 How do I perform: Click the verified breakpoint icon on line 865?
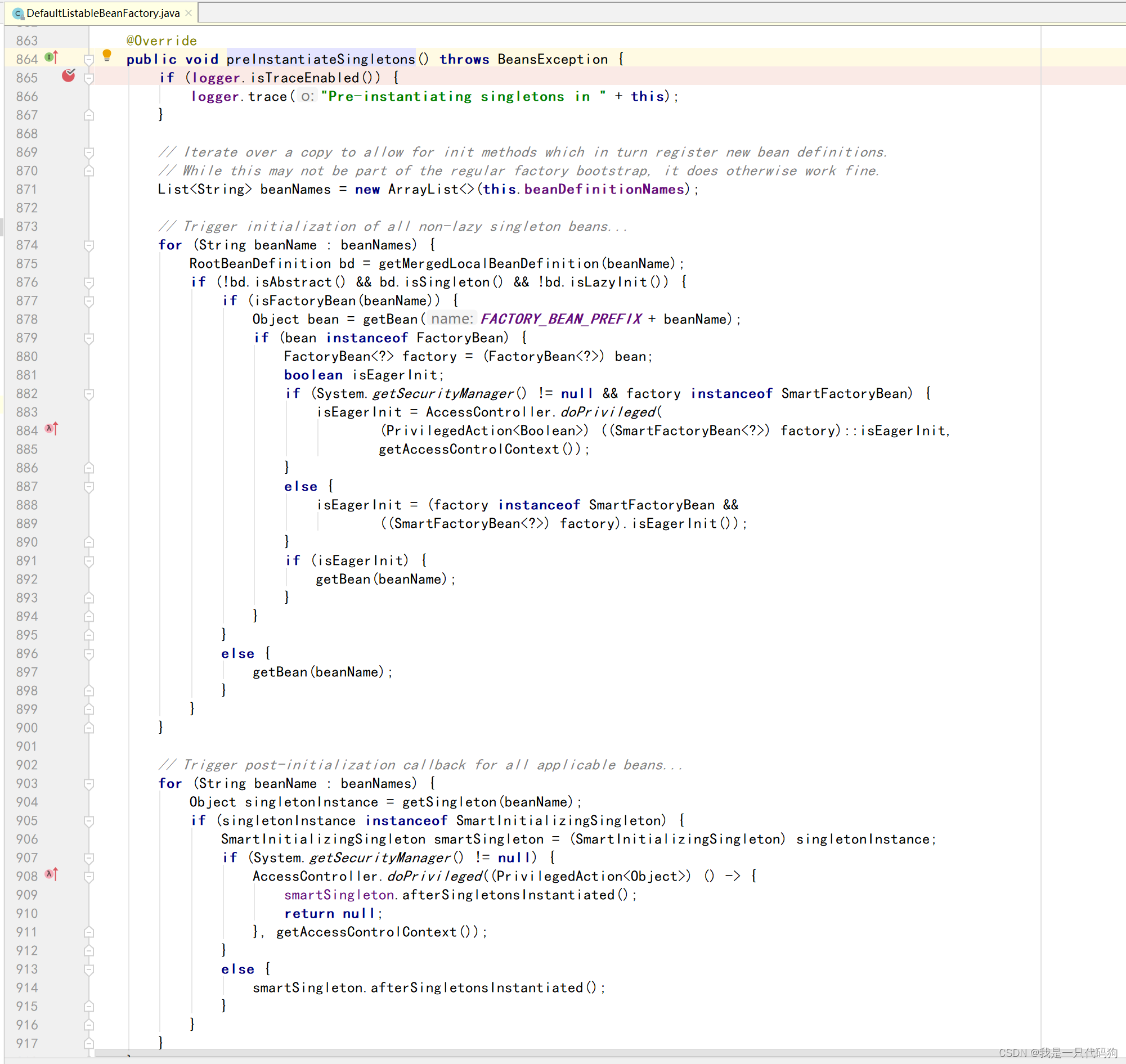coord(69,75)
